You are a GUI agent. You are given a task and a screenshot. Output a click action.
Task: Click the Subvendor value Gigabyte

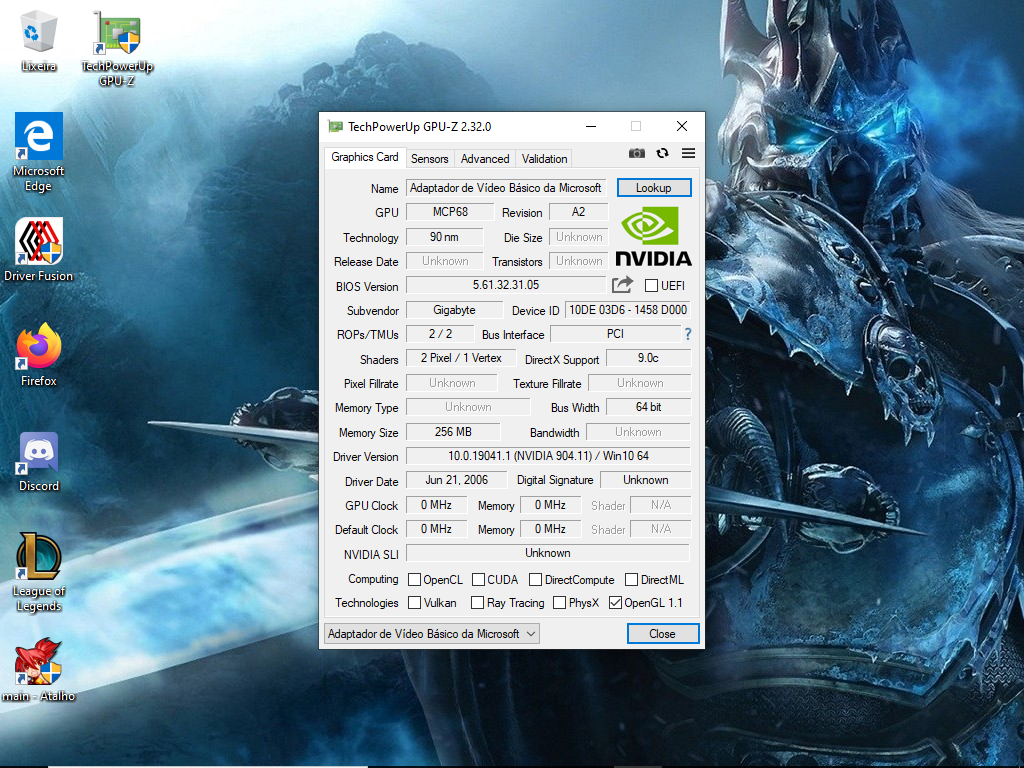(455, 310)
